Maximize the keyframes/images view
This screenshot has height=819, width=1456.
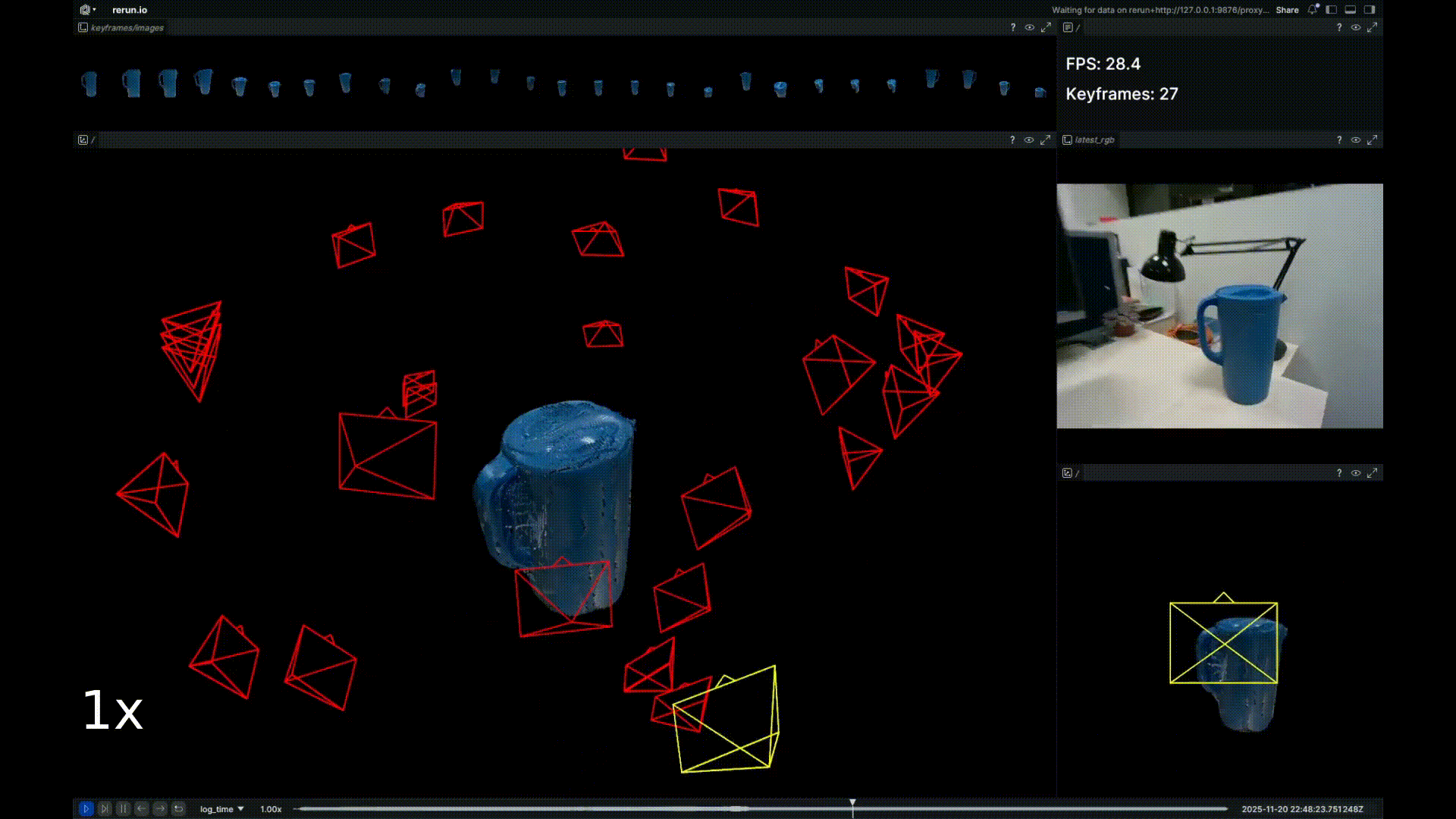point(1046,27)
